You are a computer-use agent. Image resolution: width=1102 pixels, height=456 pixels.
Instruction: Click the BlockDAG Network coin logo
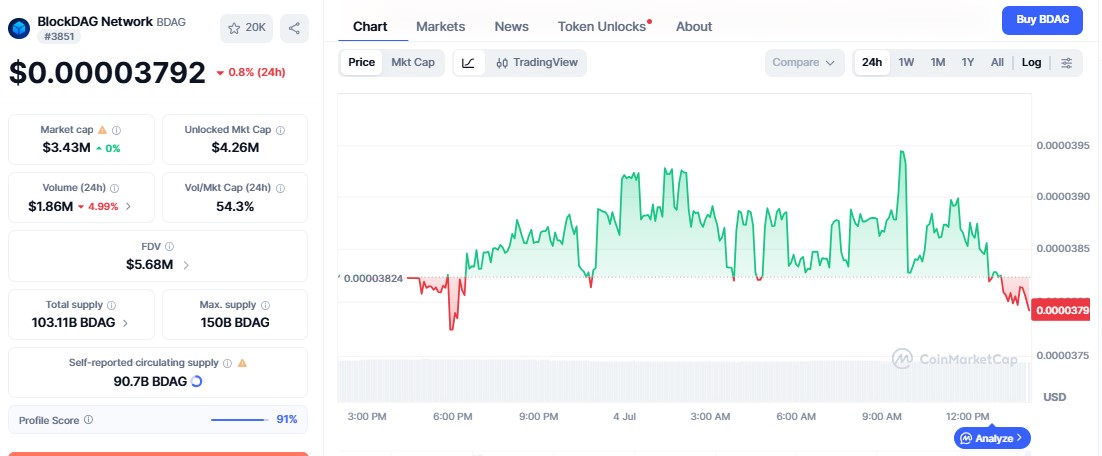18,28
